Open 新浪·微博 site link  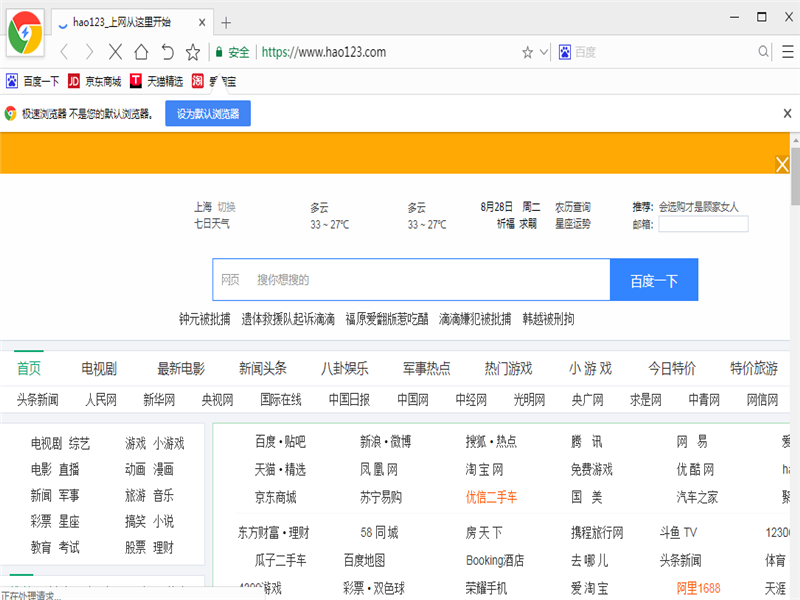click(x=386, y=441)
